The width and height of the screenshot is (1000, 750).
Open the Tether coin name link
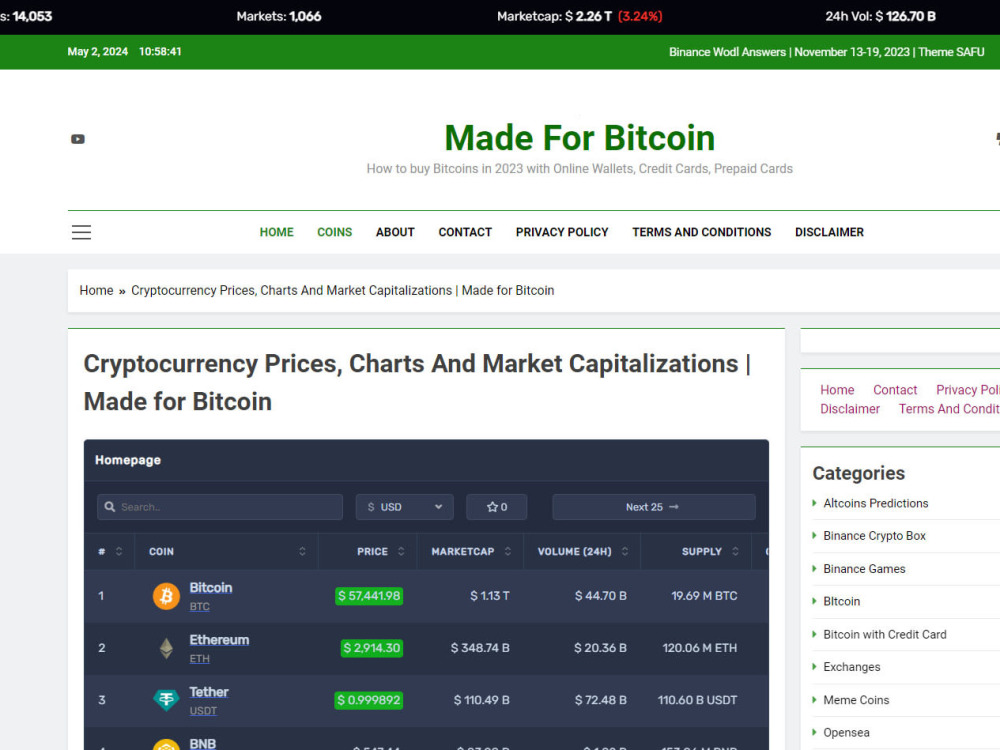tap(209, 692)
